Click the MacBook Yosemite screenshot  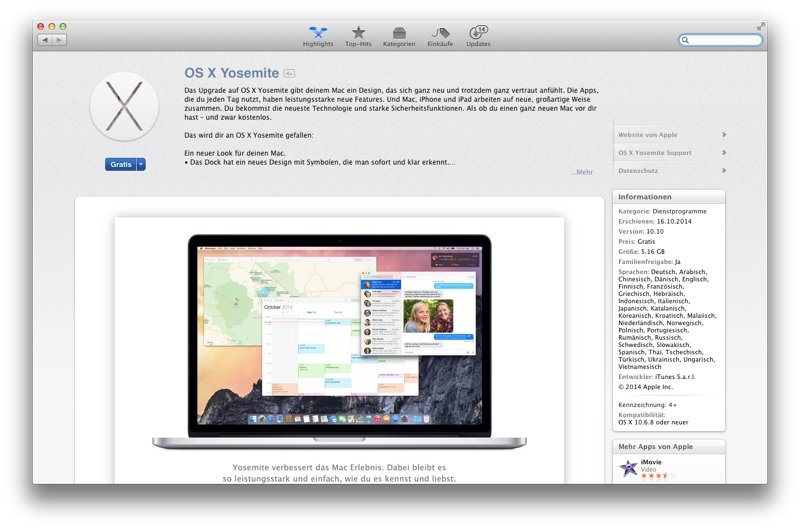pyautogui.click(x=339, y=342)
